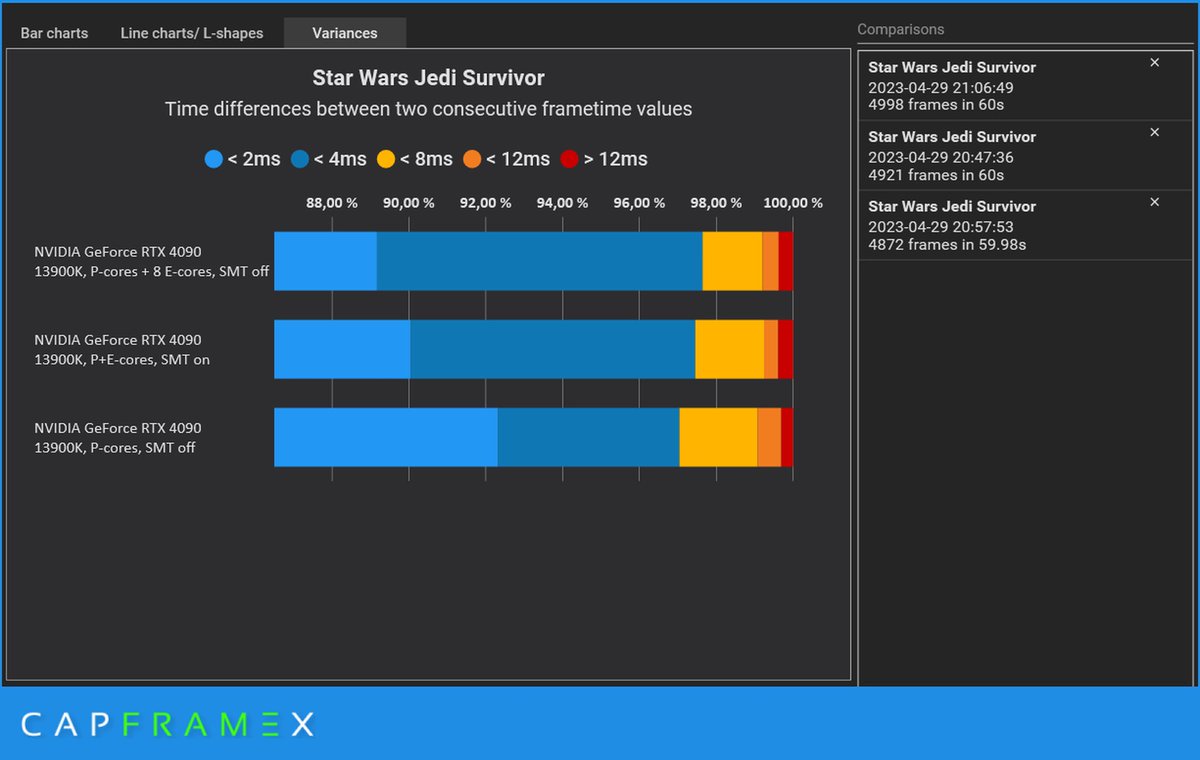Remove the 20:47:36 comparison record
Image resolution: width=1200 pixels, height=760 pixels.
point(1154,132)
